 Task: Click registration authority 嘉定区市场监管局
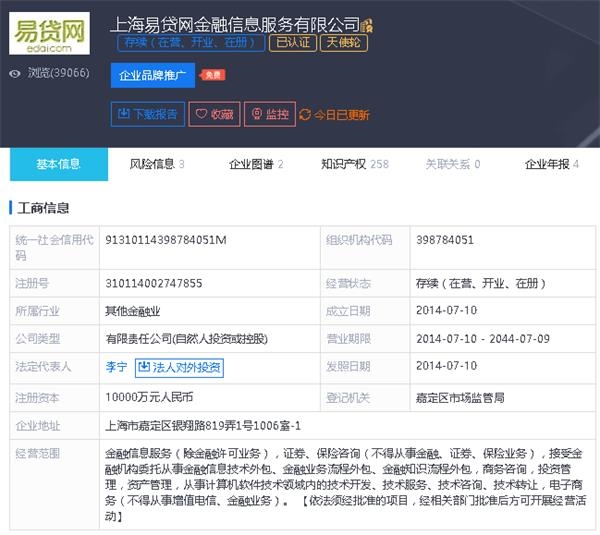[x=460, y=398]
